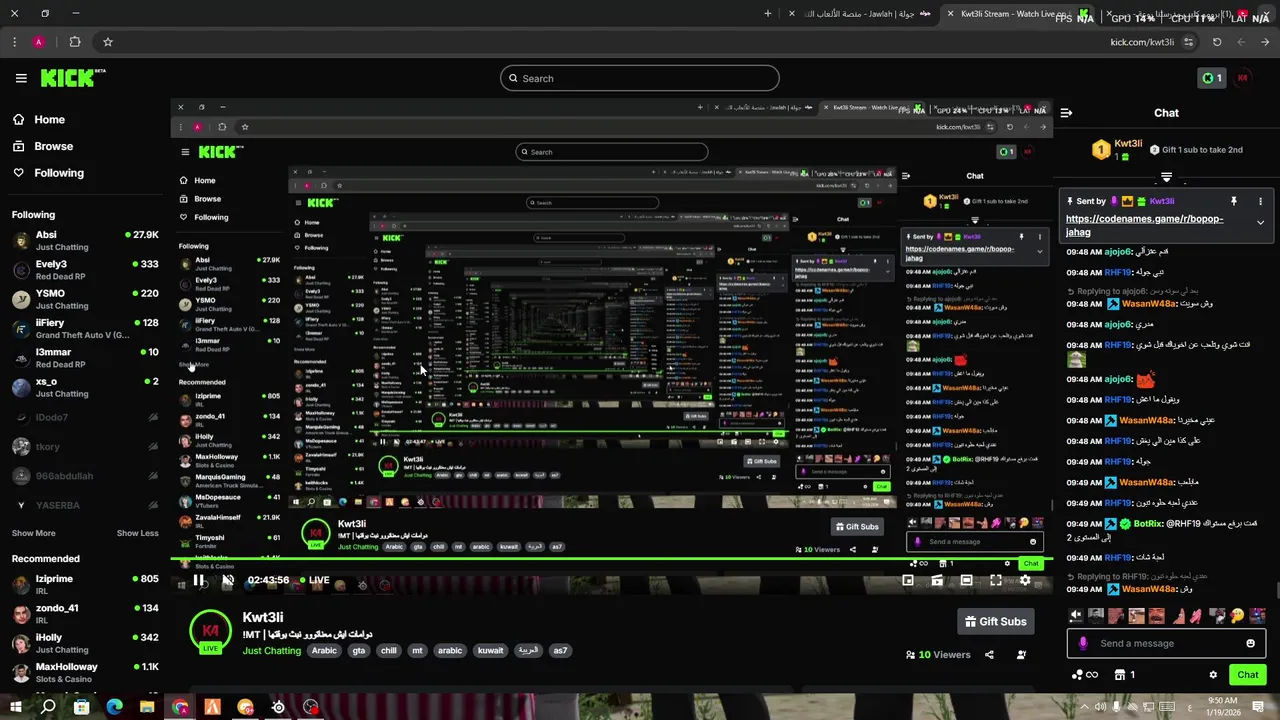Open the user avatar menu in the Kick header
The width and height of the screenshot is (1280, 720).
[x=1244, y=78]
